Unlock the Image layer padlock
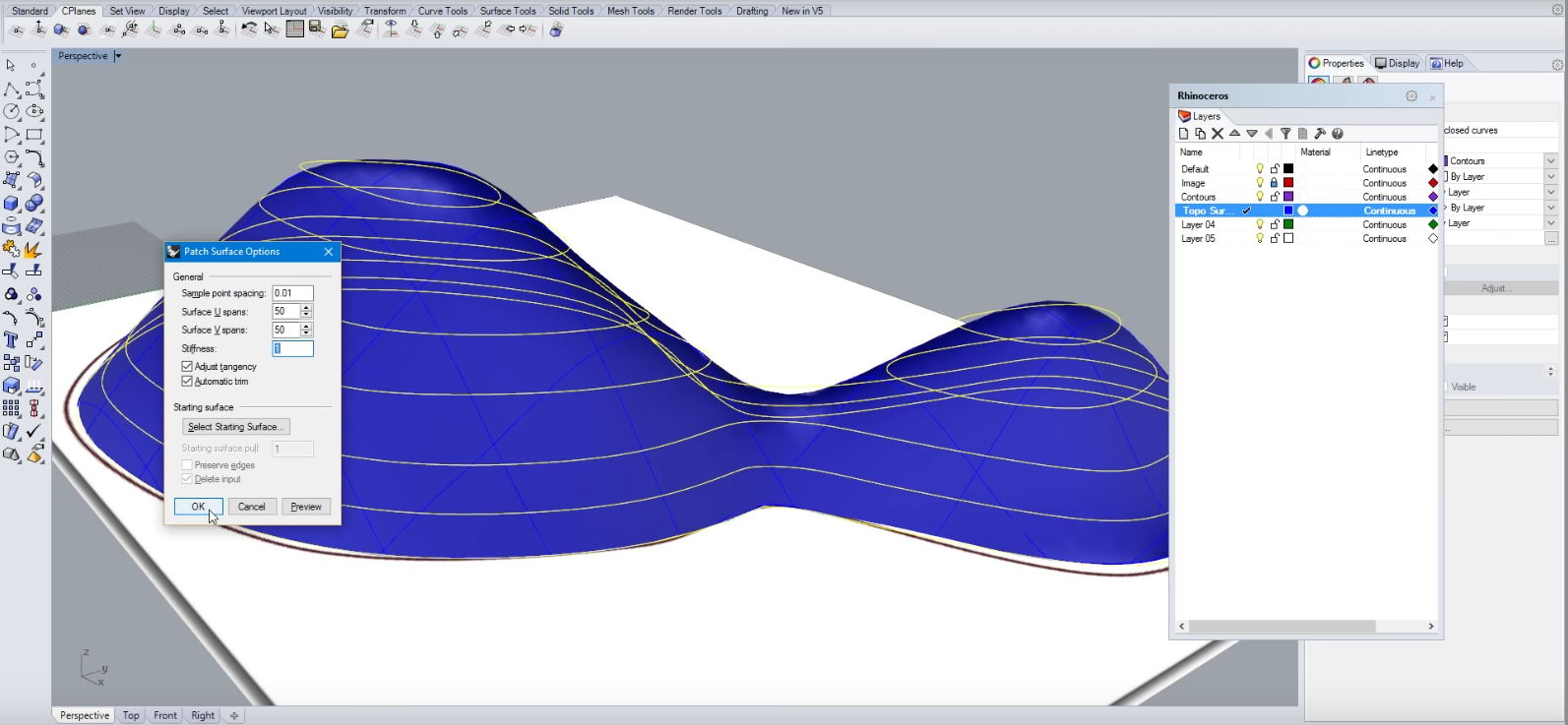This screenshot has width=1568, height=725. 1274,183
